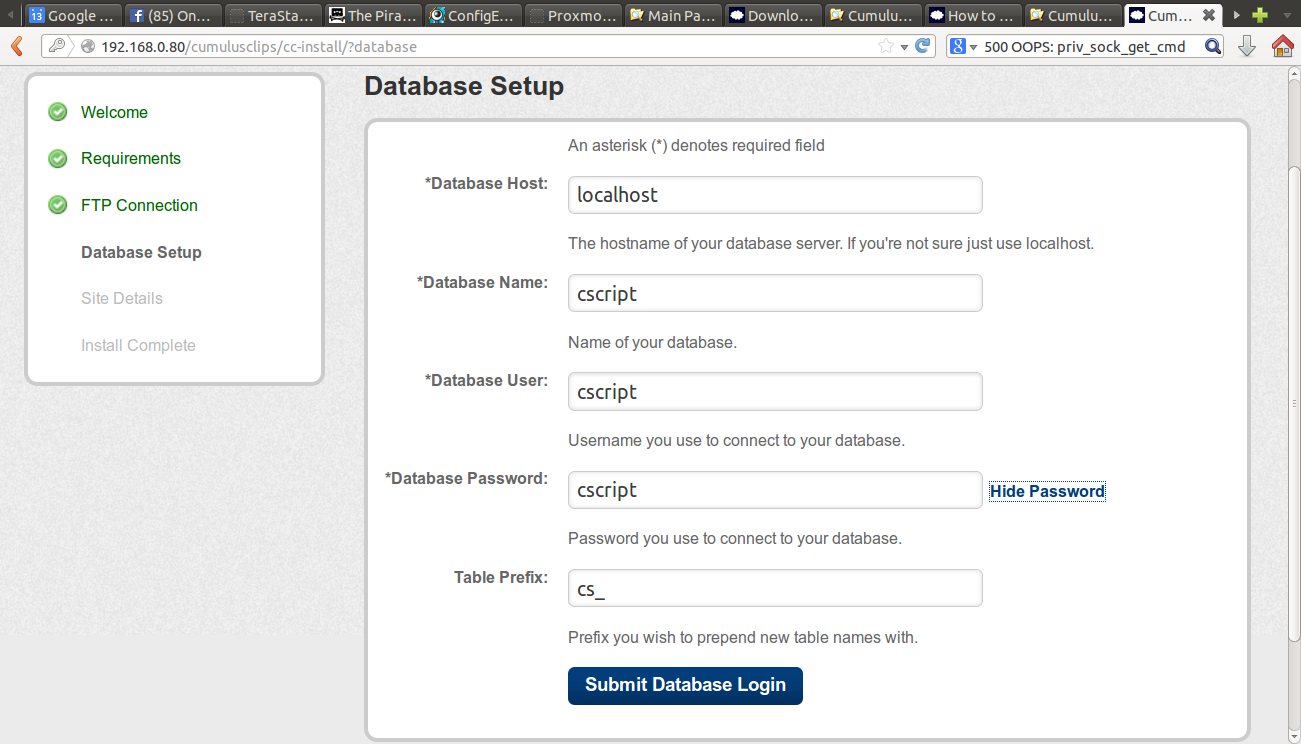Toggle Hide Password link
The width and height of the screenshot is (1301, 744).
1047,491
